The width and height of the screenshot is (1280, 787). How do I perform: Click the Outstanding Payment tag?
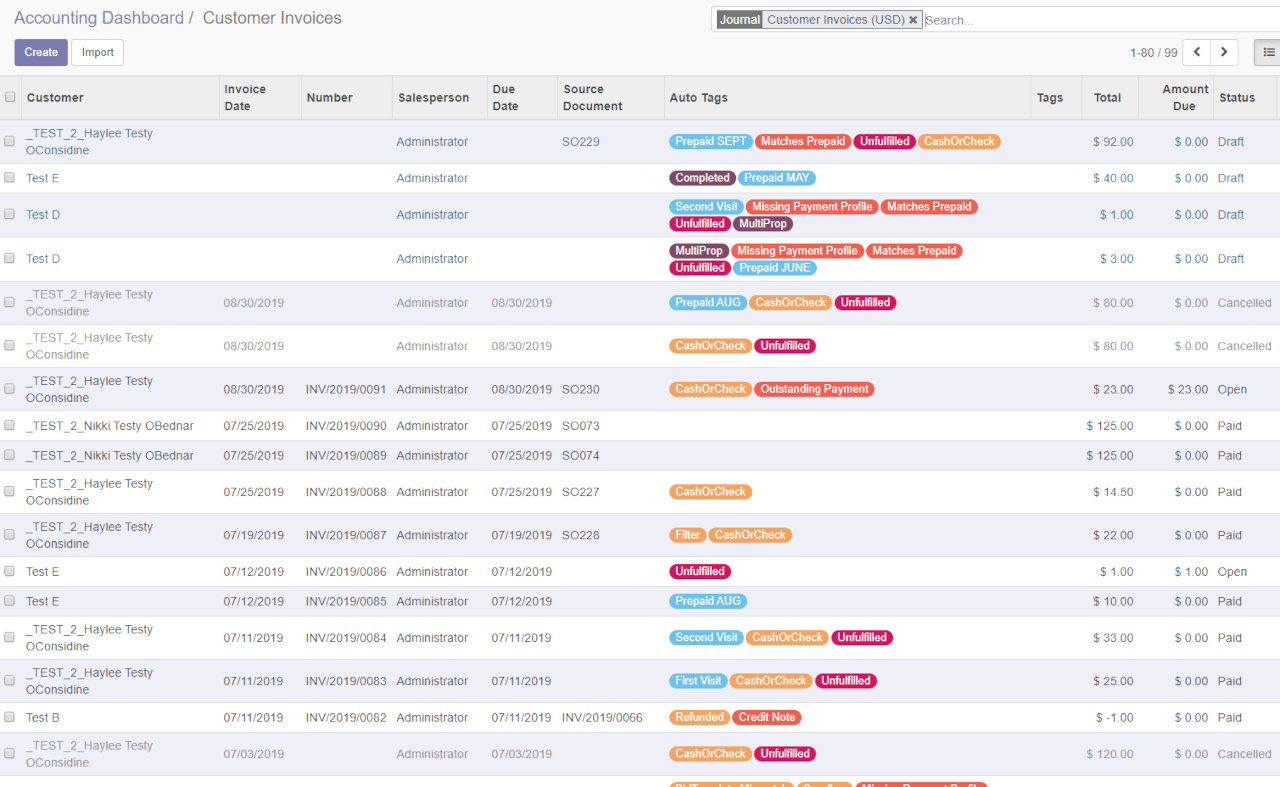814,389
